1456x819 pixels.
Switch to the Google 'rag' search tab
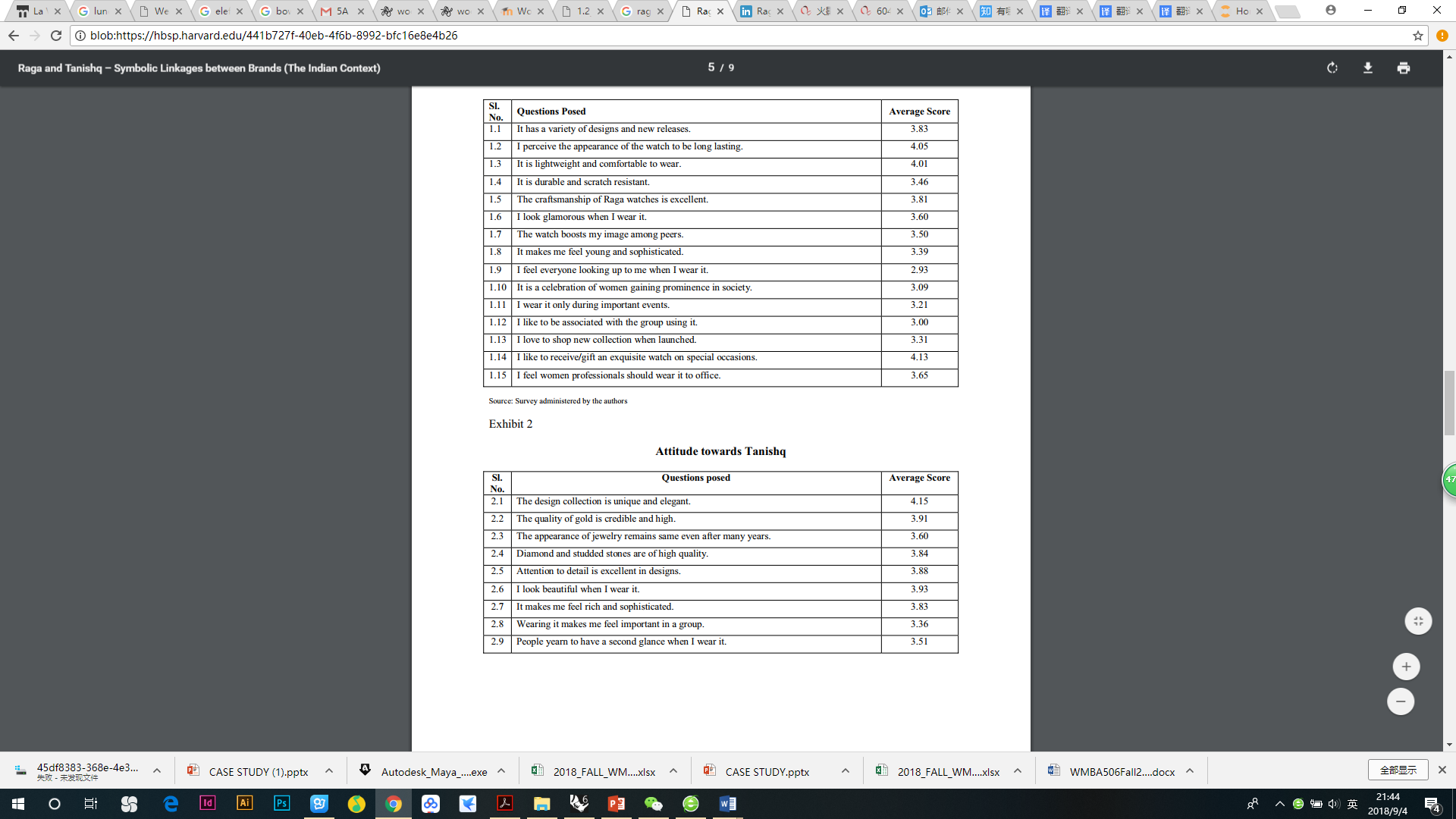(641, 11)
